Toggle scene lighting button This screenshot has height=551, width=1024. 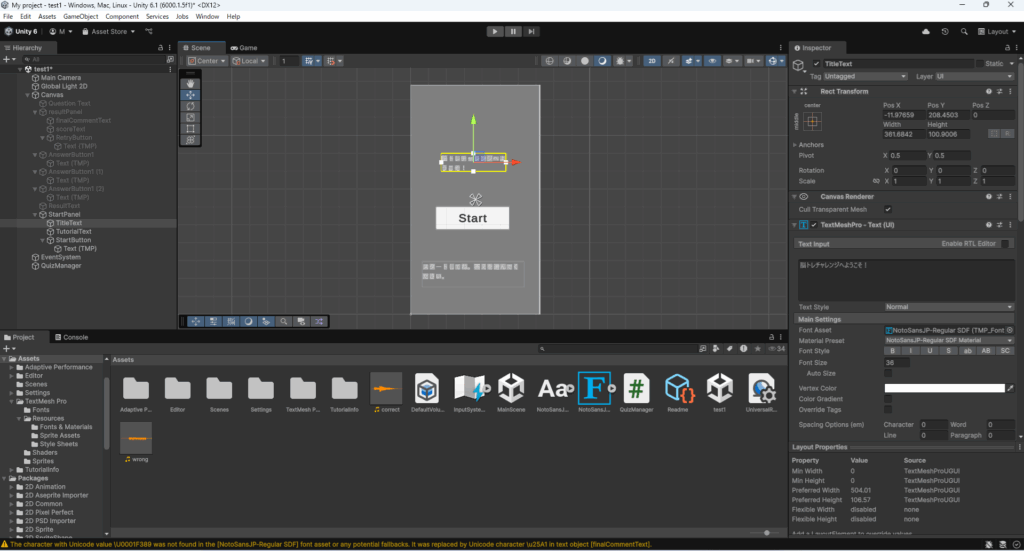(671, 61)
